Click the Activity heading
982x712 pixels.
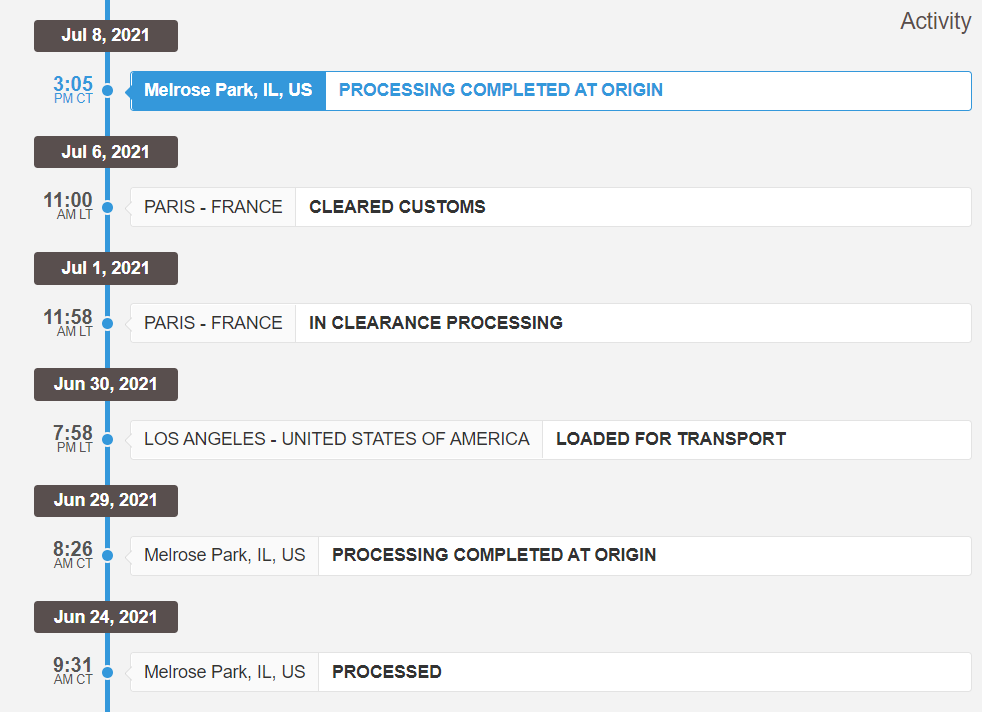pos(935,21)
